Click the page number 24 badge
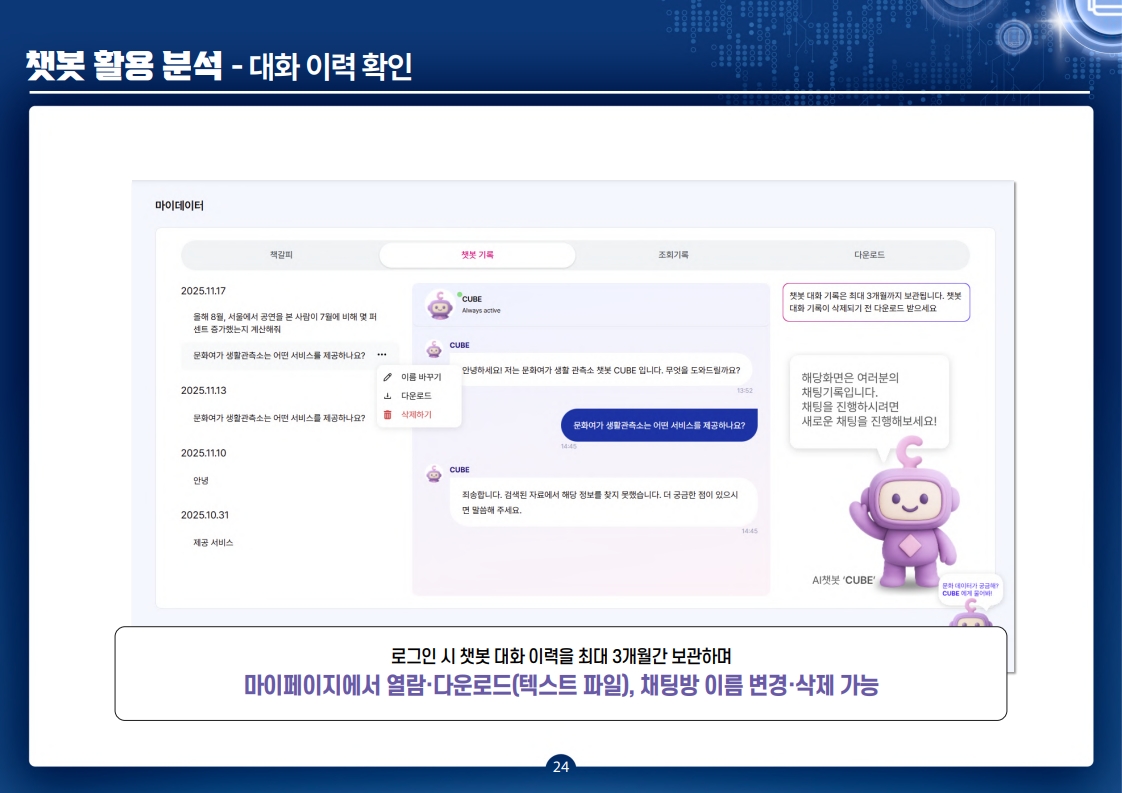The height and width of the screenshot is (793, 1122). coord(561,766)
